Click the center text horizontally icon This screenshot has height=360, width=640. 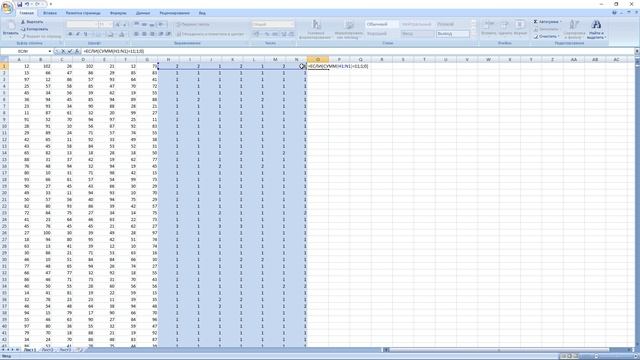[x=144, y=34]
